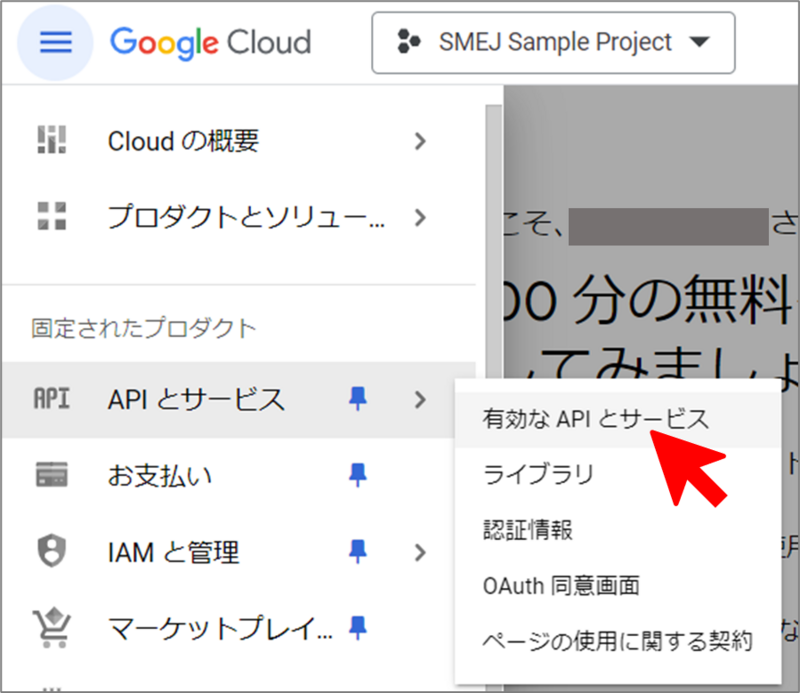This screenshot has width=800, height=693.
Task: Expand the IAM と管理 chevron
Action: pos(420,553)
